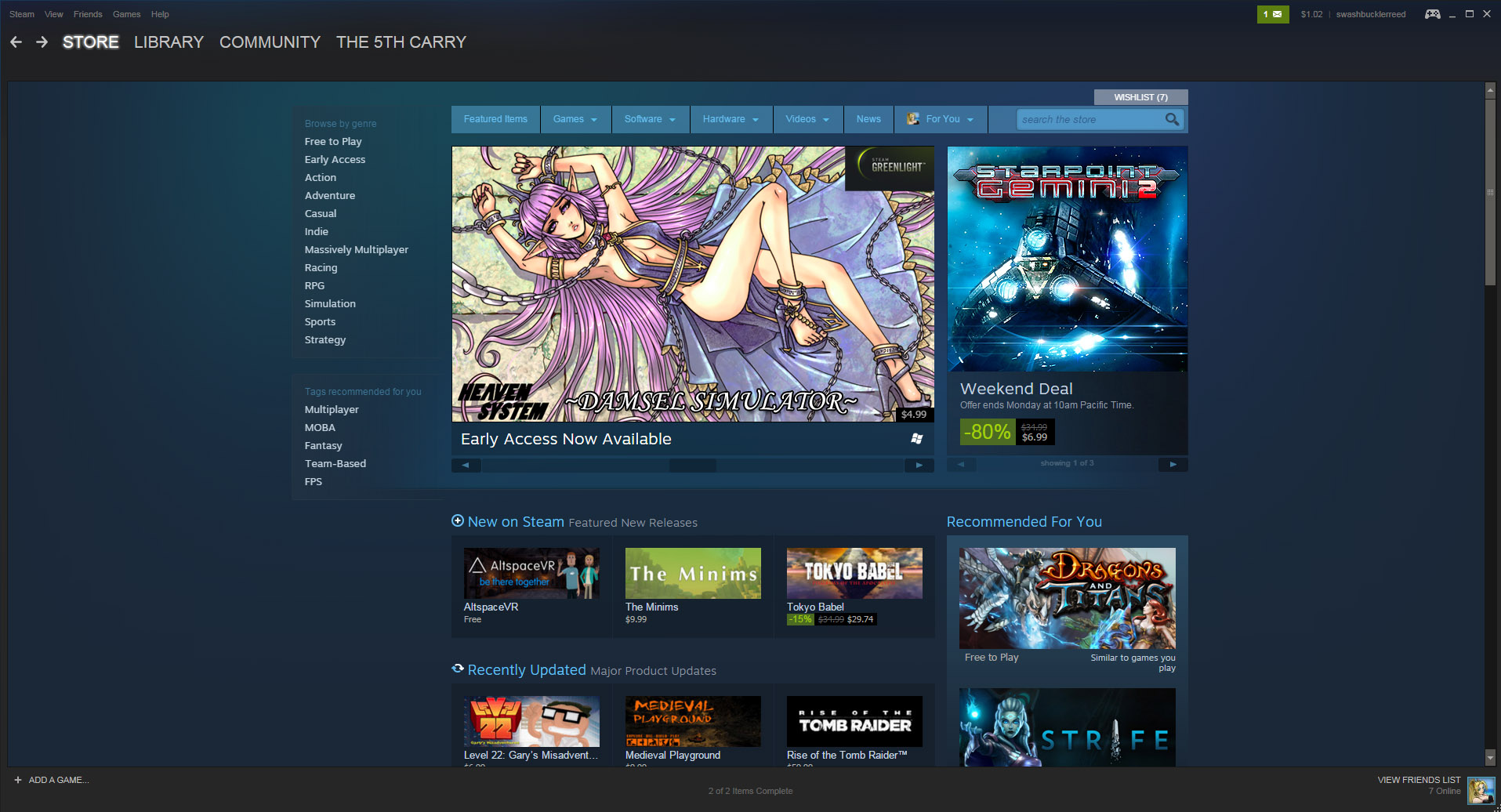Show previous Weekend Deal arrow
This screenshot has width=1501, height=812.
pyautogui.click(x=962, y=464)
